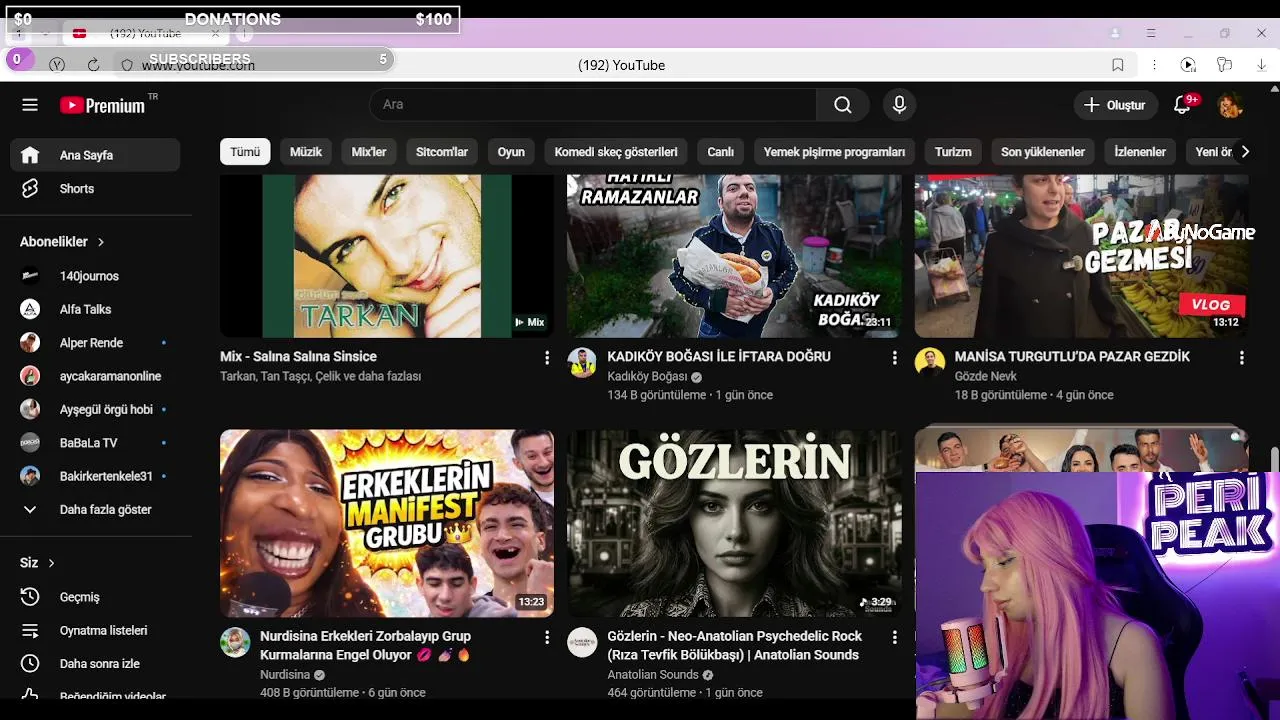
Task: Open the Geçmiş history page
Action: [x=95, y=597]
